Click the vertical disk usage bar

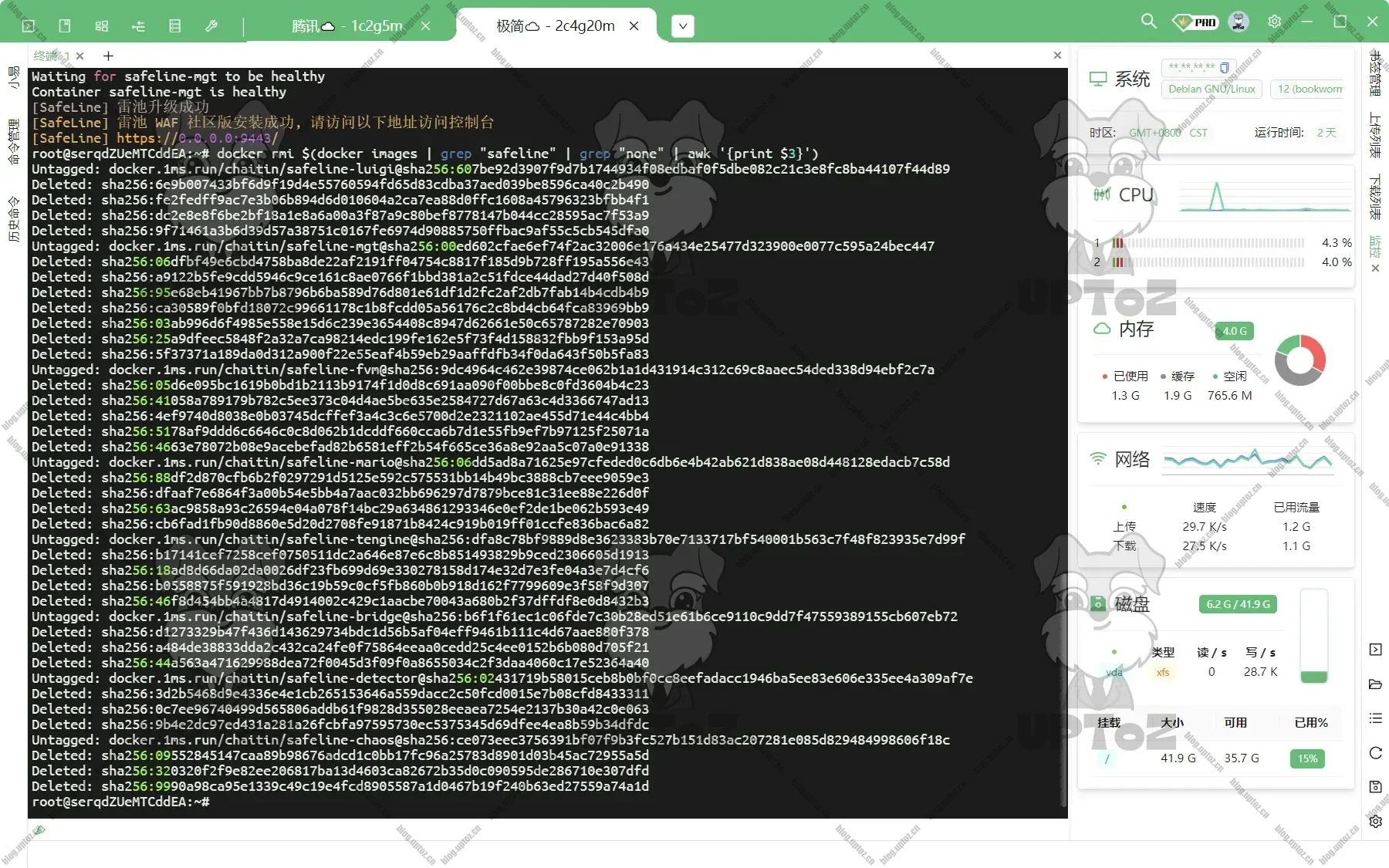coord(1314,637)
